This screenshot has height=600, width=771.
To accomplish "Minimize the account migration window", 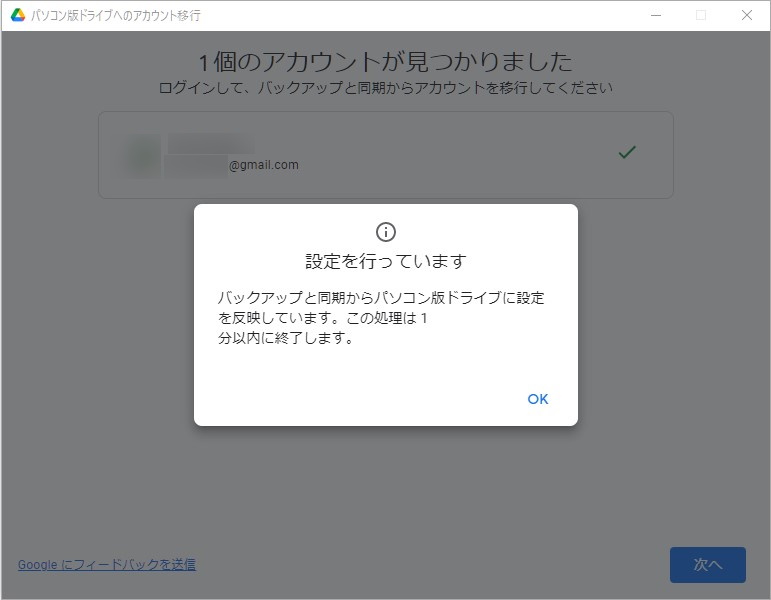I will (x=655, y=15).
